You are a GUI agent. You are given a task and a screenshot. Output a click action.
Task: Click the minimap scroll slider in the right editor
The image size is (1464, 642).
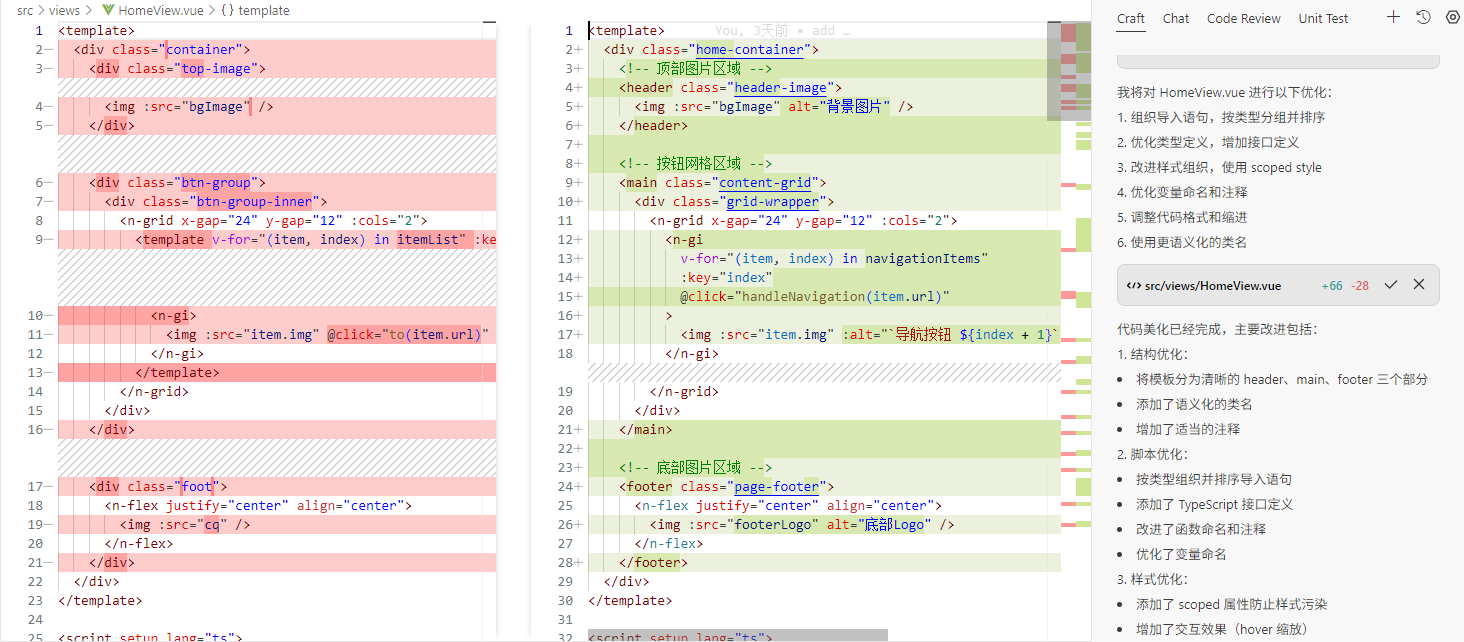(x=1068, y=70)
